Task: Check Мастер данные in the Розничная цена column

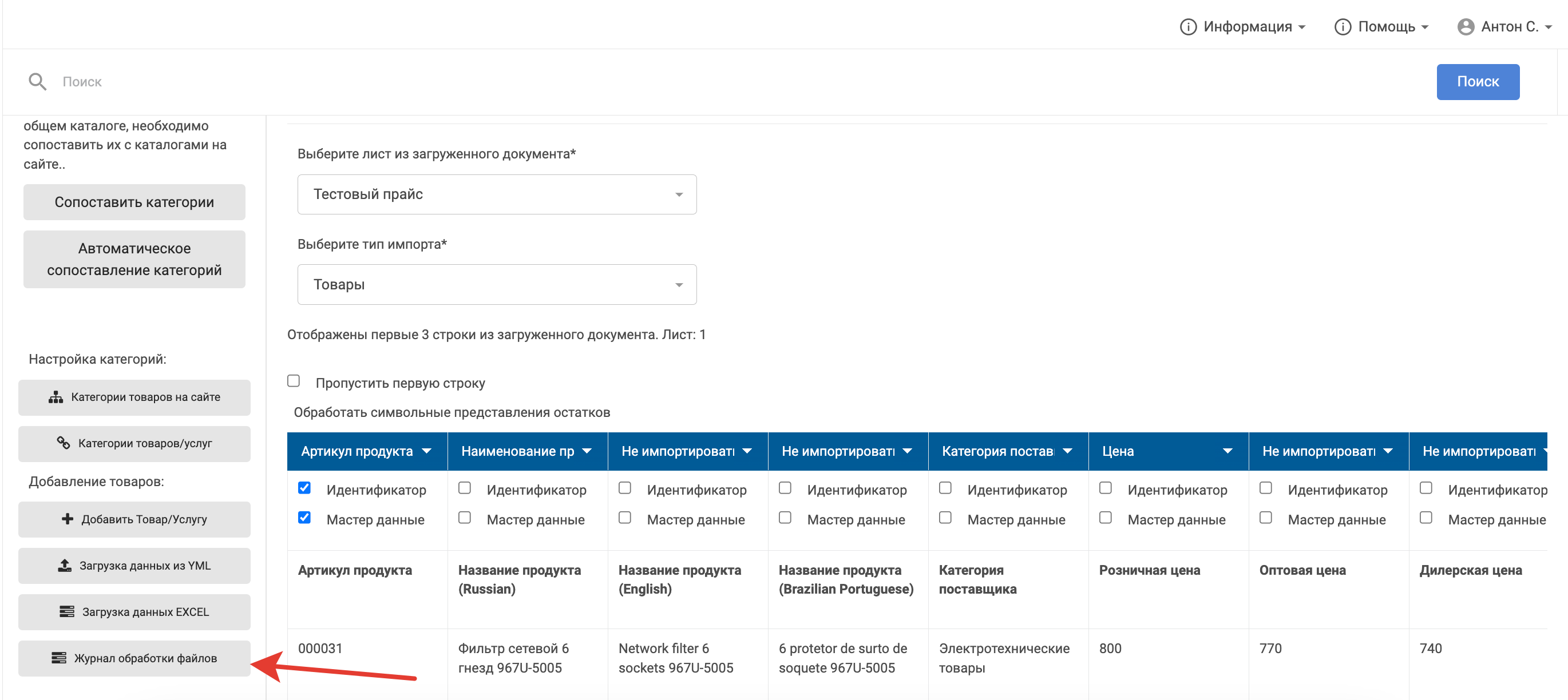Action: (1106, 518)
